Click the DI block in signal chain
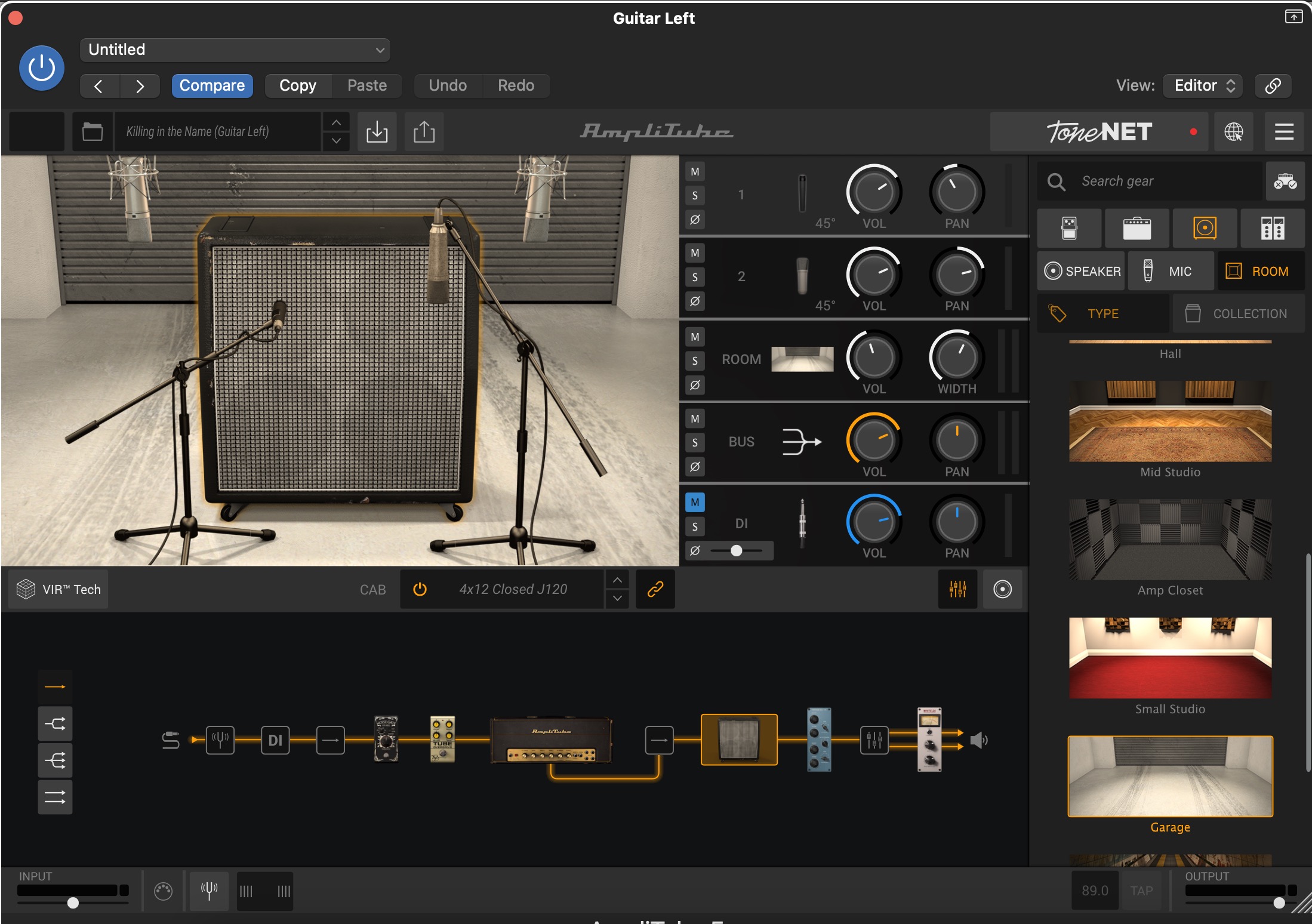The width and height of the screenshot is (1312, 924). tap(275, 740)
